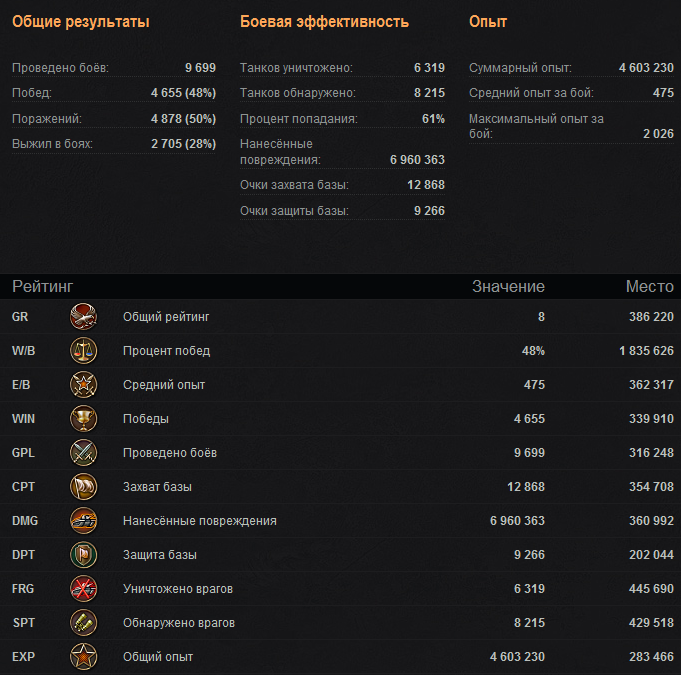The height and width of the screenshot is (675, 681).
Task: Select the Общий рейтинг row label
Action: tap(166, 317)
